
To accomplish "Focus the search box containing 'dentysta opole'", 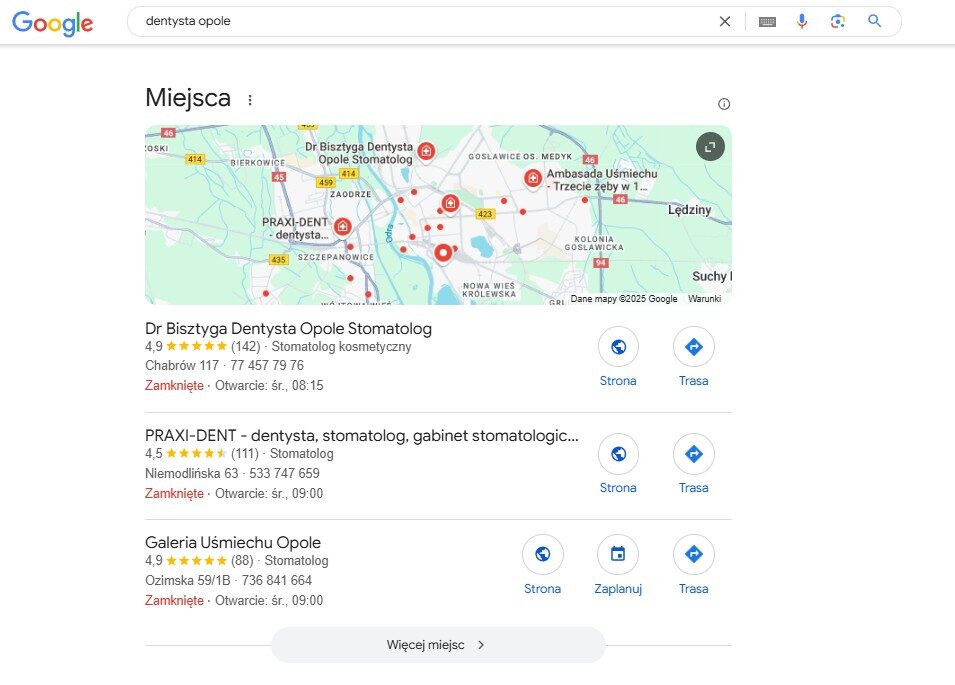I will tap(426, 21).
